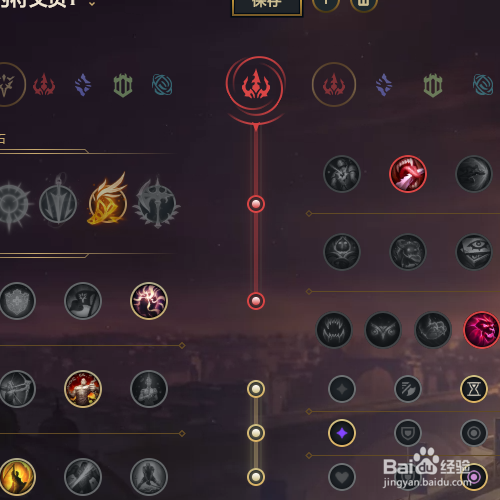The height and width of the screenshot is (500, 500).
Task: Select the armor shield stat shard
Action: pyautogui.click(x=408, y=433)
